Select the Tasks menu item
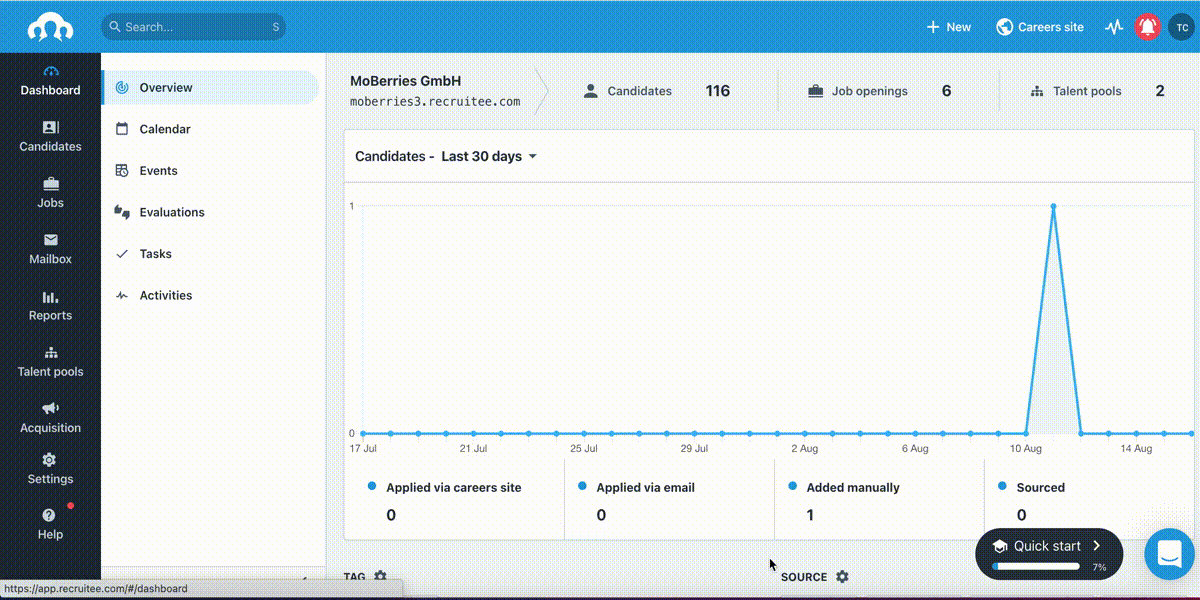Screen dimensions: 1200x600 (x=210, y=254)
